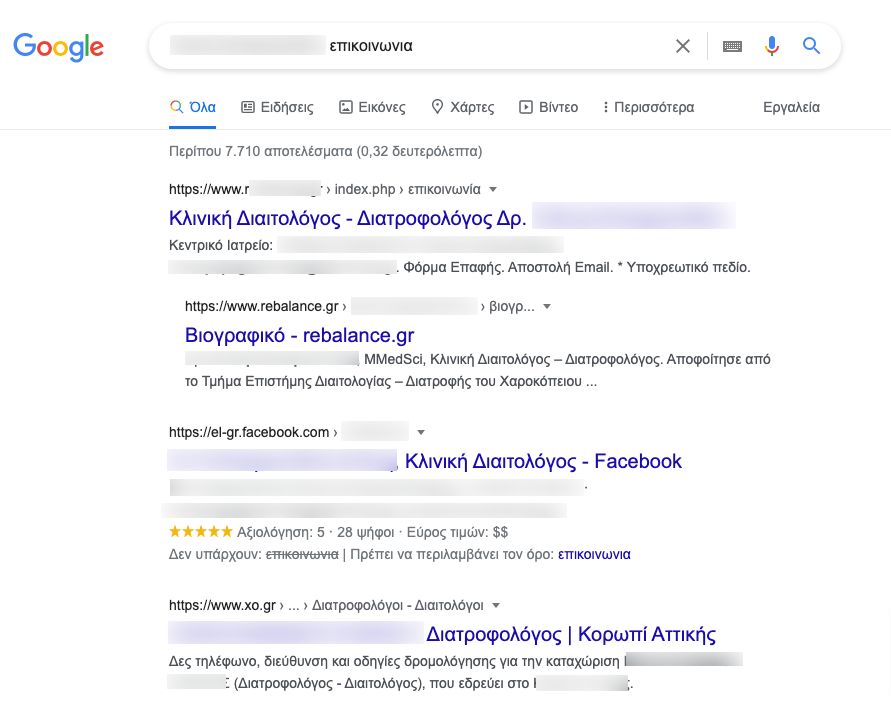Expand dropdown arrow beside xo.gr Διατροφολόγοι - Διαιτολόγοι
891x715 pixels.
point(496,606)
